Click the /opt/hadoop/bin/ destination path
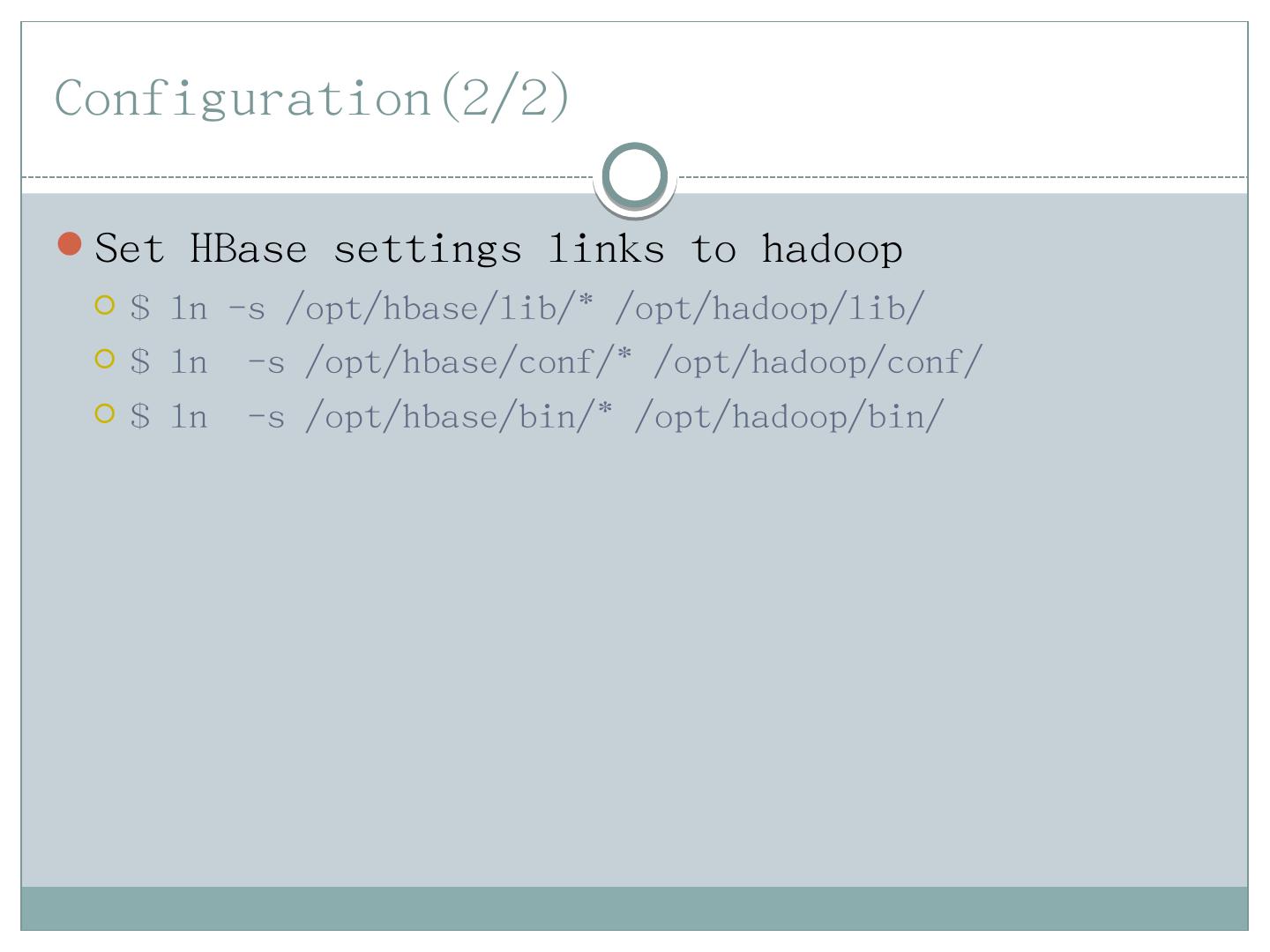Screen dimensions: 1270x952 point(788,416)
